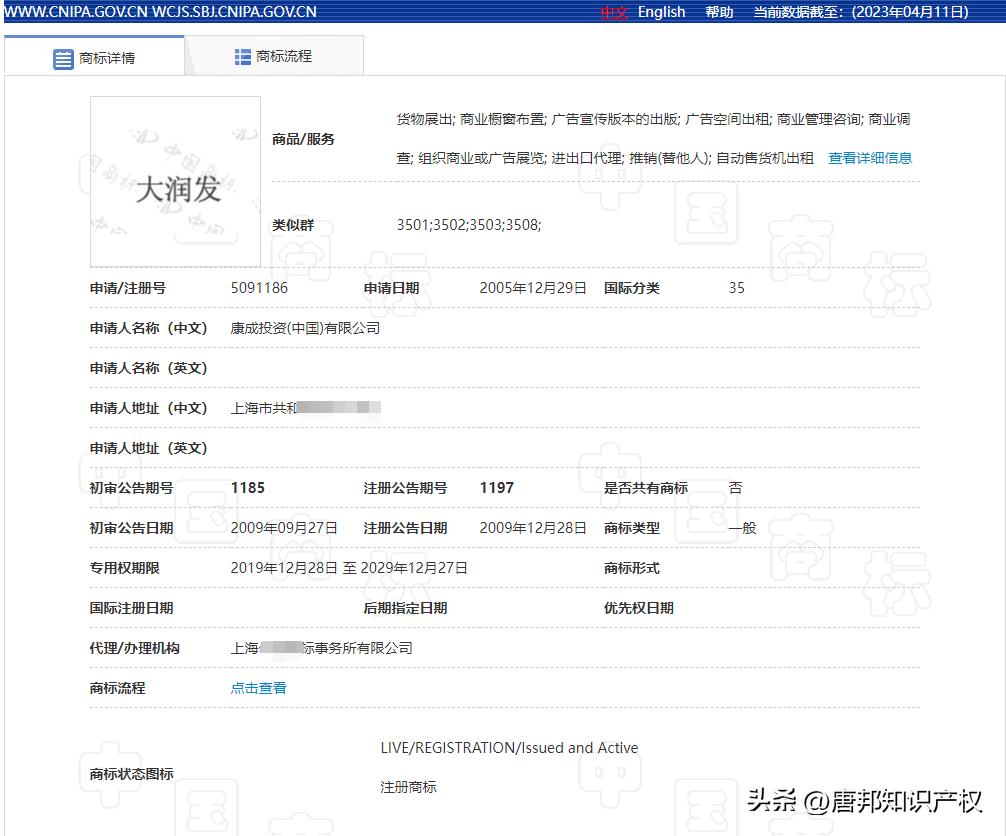Click the 专用权期限 date range value

[x=349, y=568]
